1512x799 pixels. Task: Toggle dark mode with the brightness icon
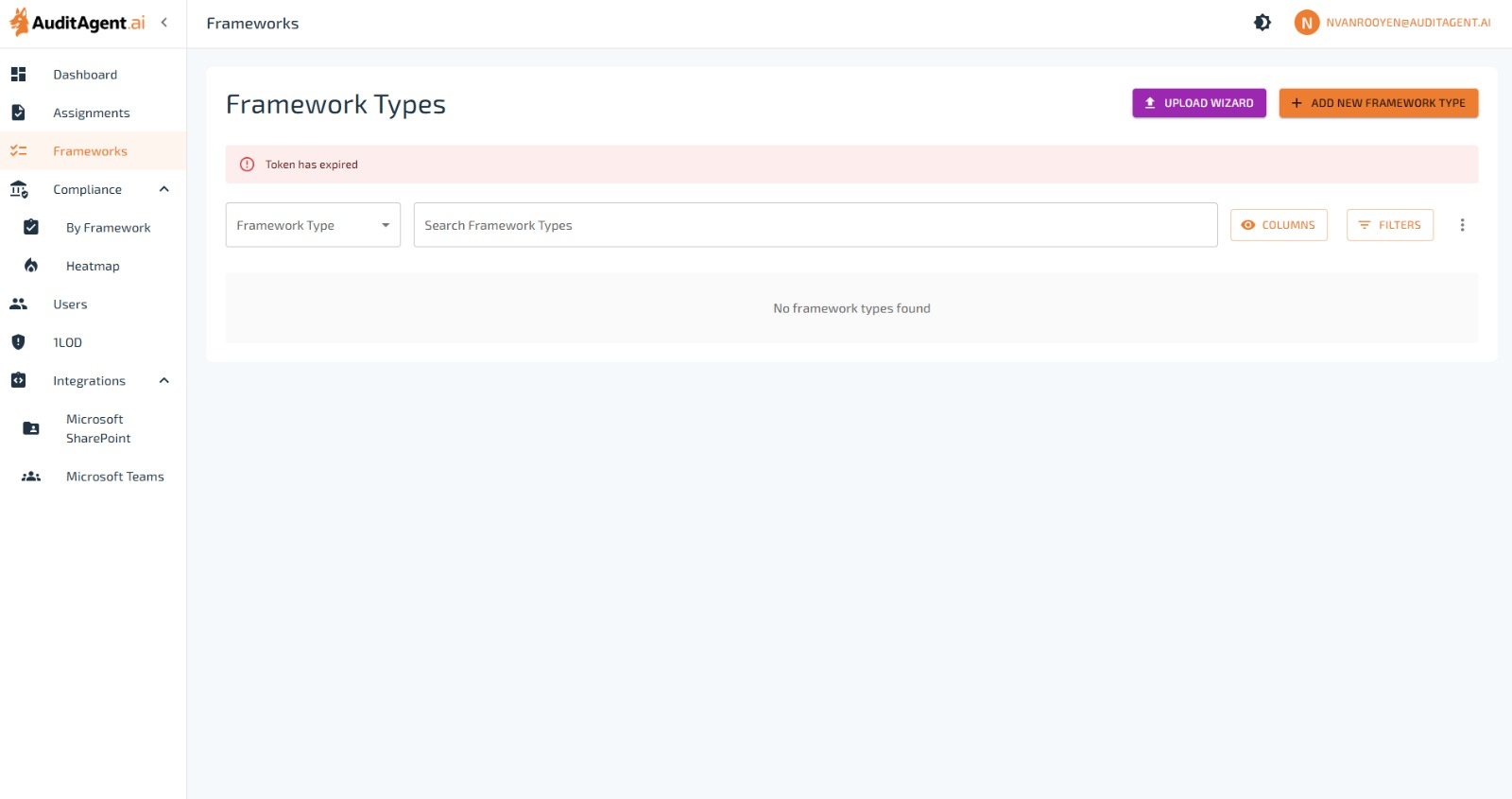tap(1262, 23)
